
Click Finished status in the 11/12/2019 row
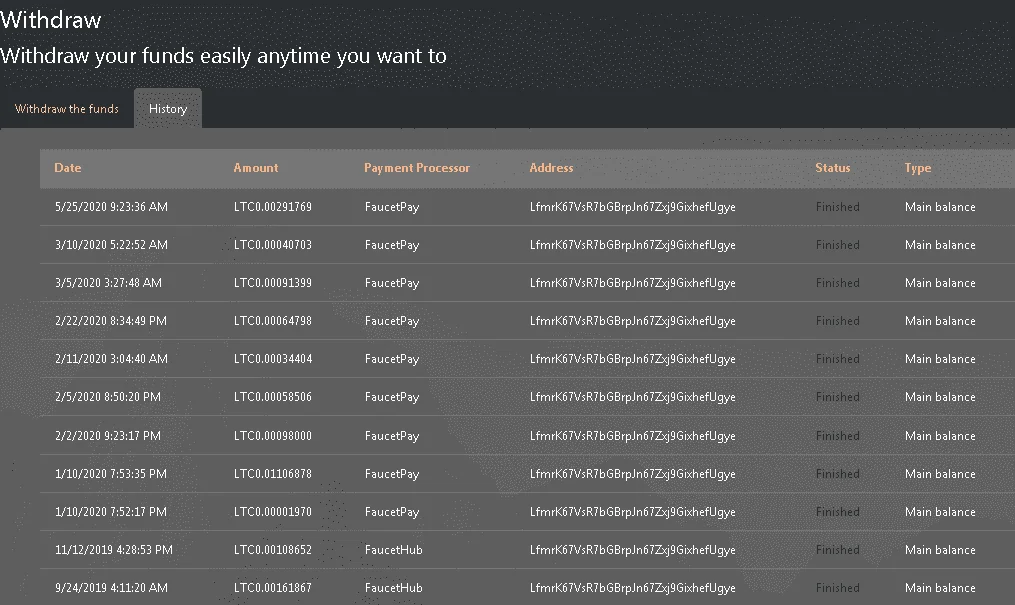838,550
